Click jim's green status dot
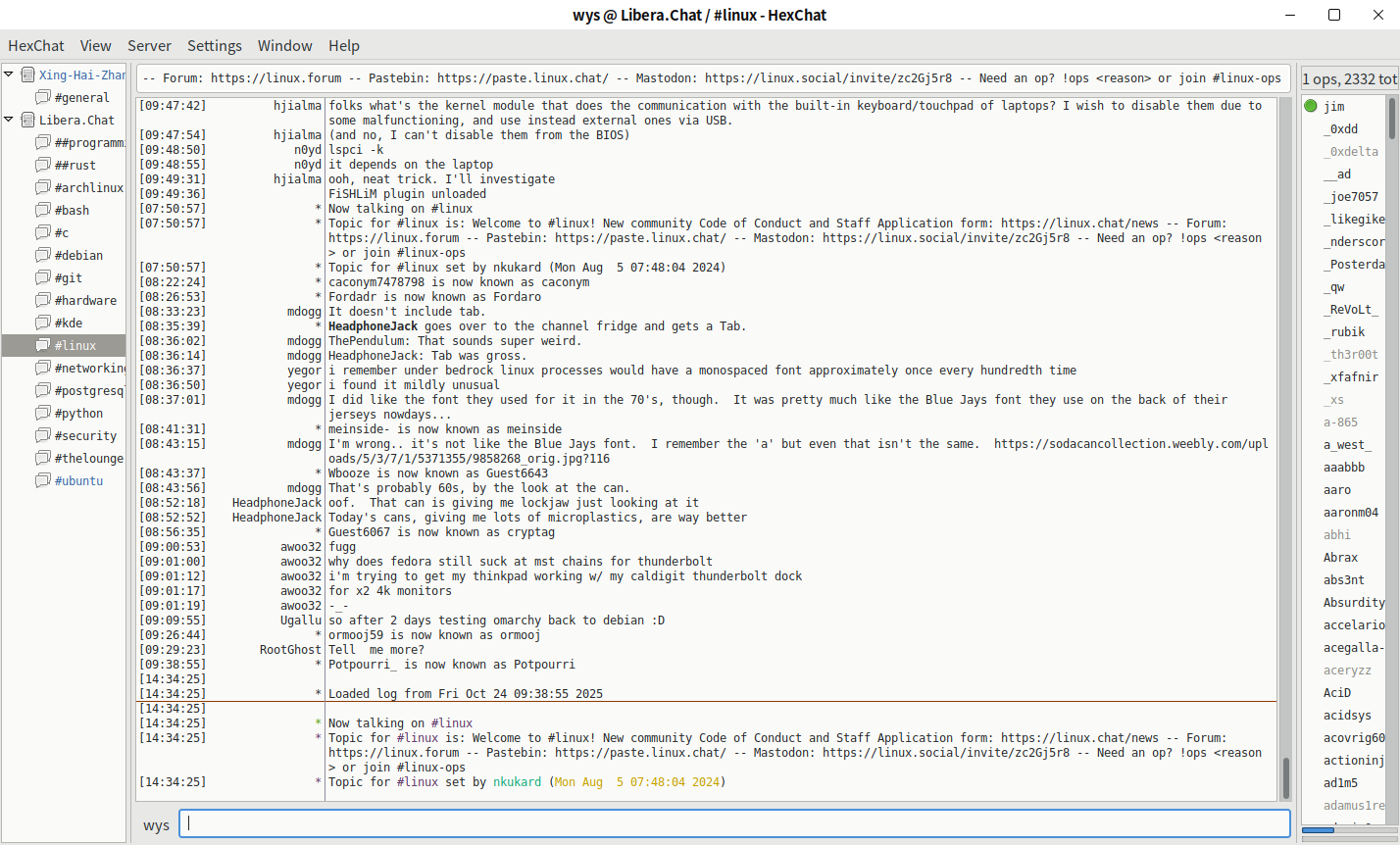 (x=1311, y=106)
